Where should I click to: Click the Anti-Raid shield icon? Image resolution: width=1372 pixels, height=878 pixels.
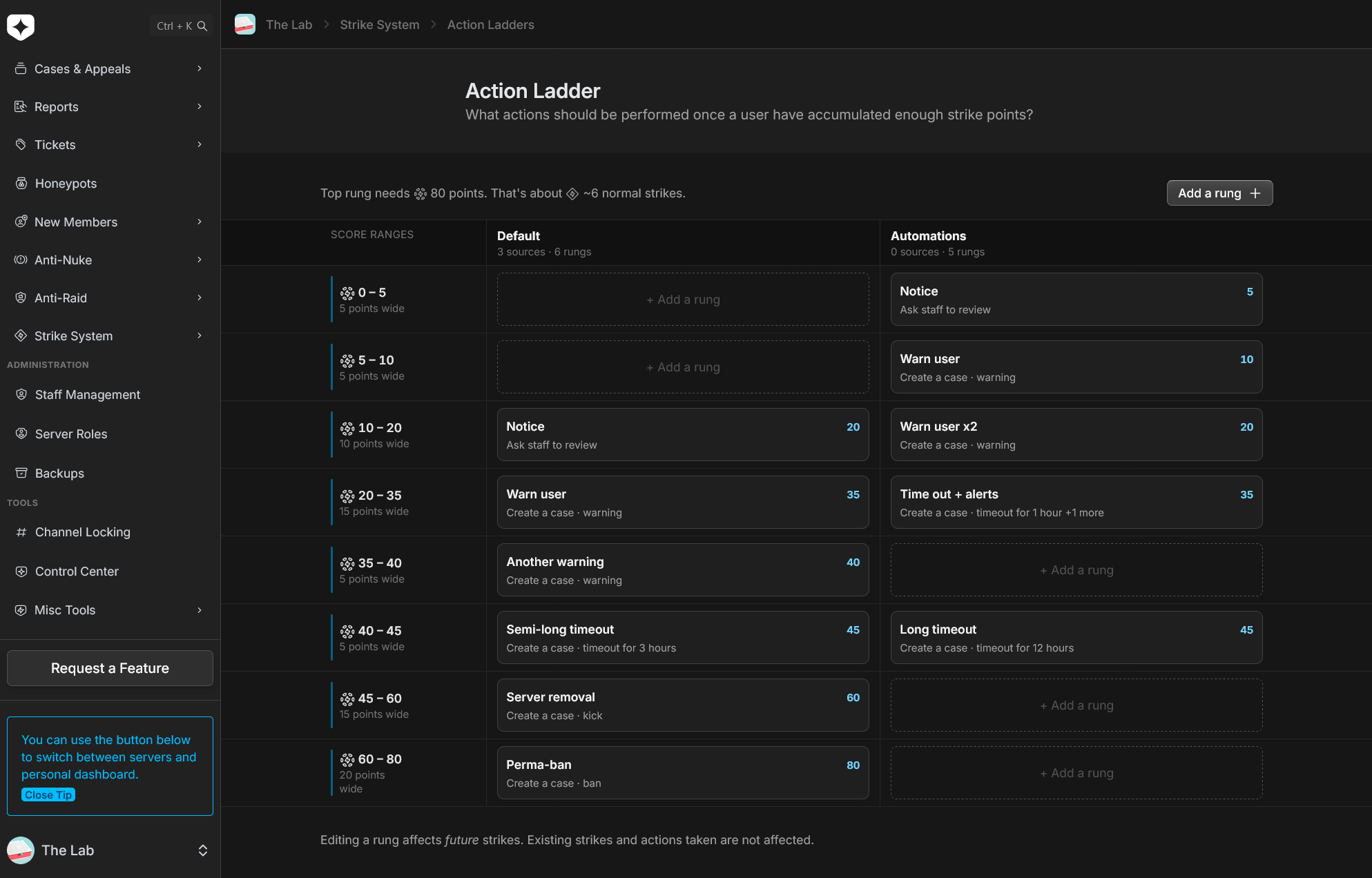point(21,297)
